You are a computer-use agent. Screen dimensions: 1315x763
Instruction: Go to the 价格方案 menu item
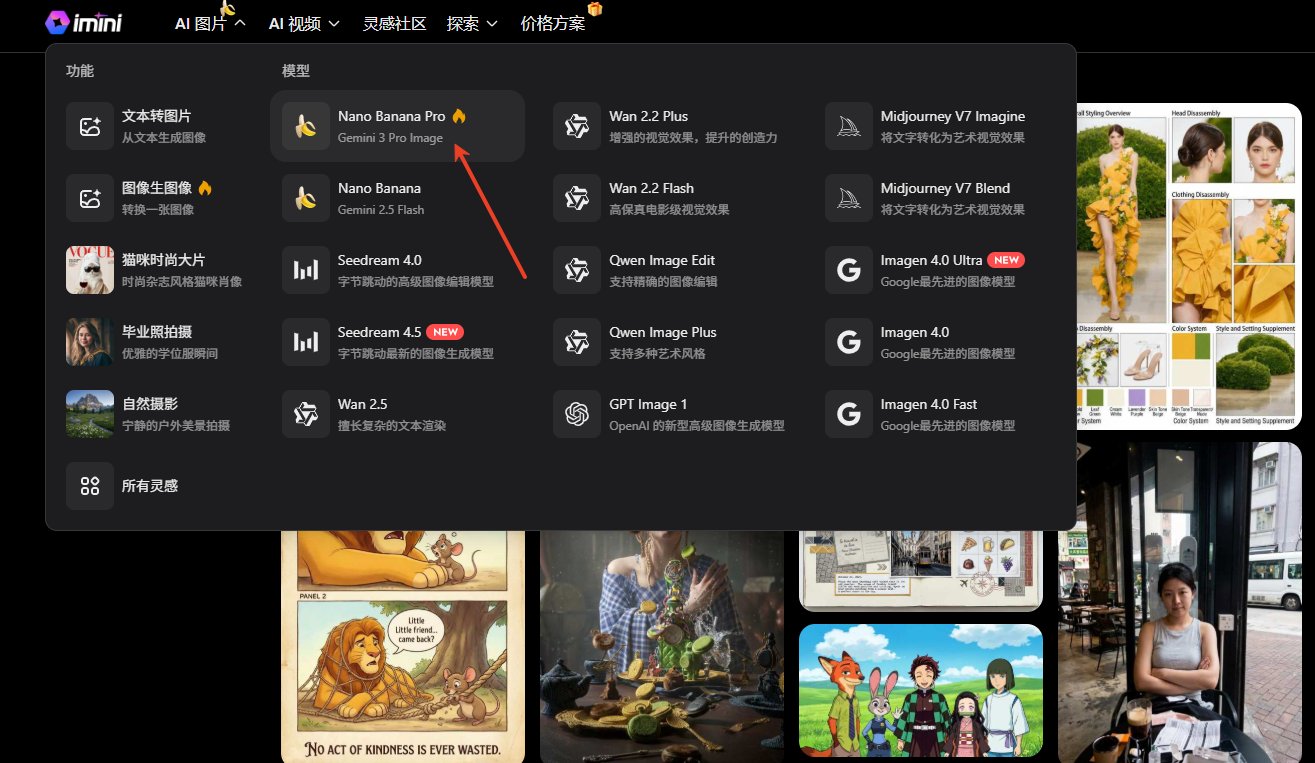tap(552, 22)
